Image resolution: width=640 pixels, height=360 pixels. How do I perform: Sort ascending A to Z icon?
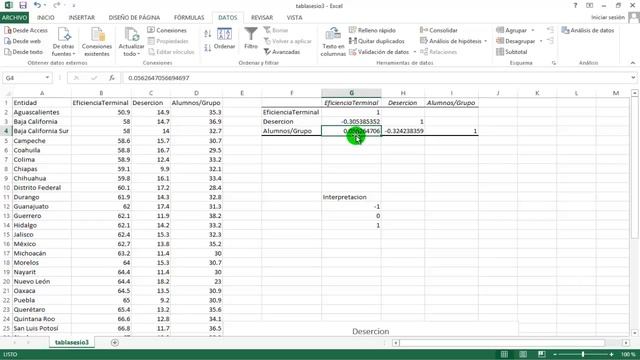(208, 34)
